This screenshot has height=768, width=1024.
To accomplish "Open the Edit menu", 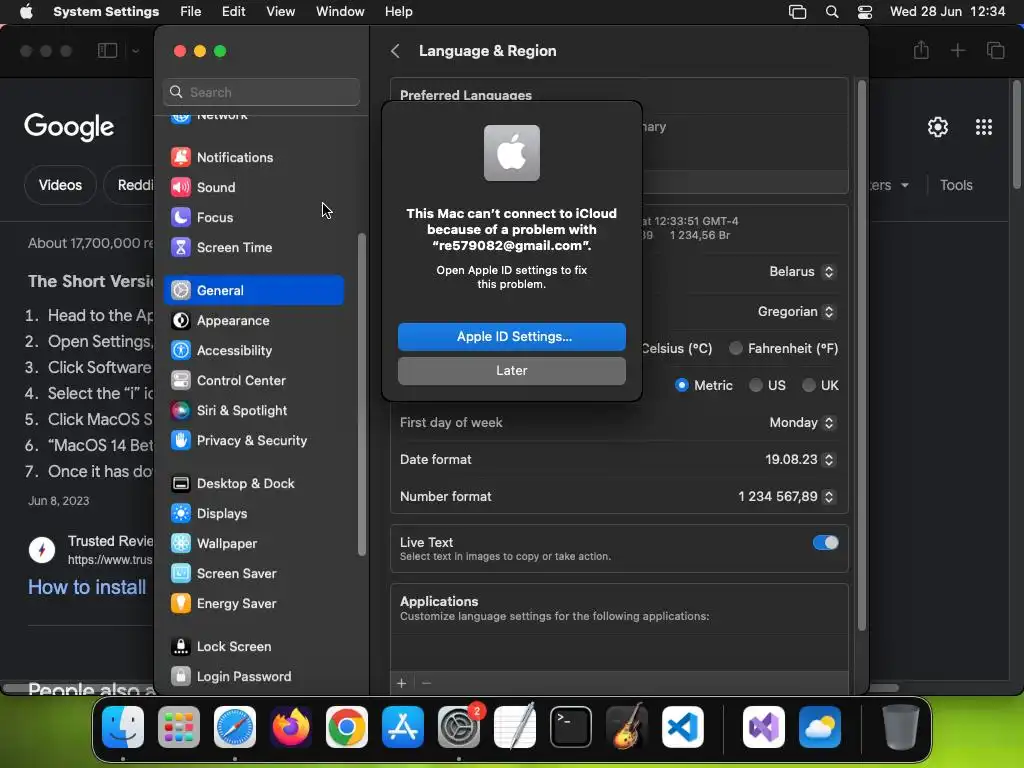I will tap(233, 12).
